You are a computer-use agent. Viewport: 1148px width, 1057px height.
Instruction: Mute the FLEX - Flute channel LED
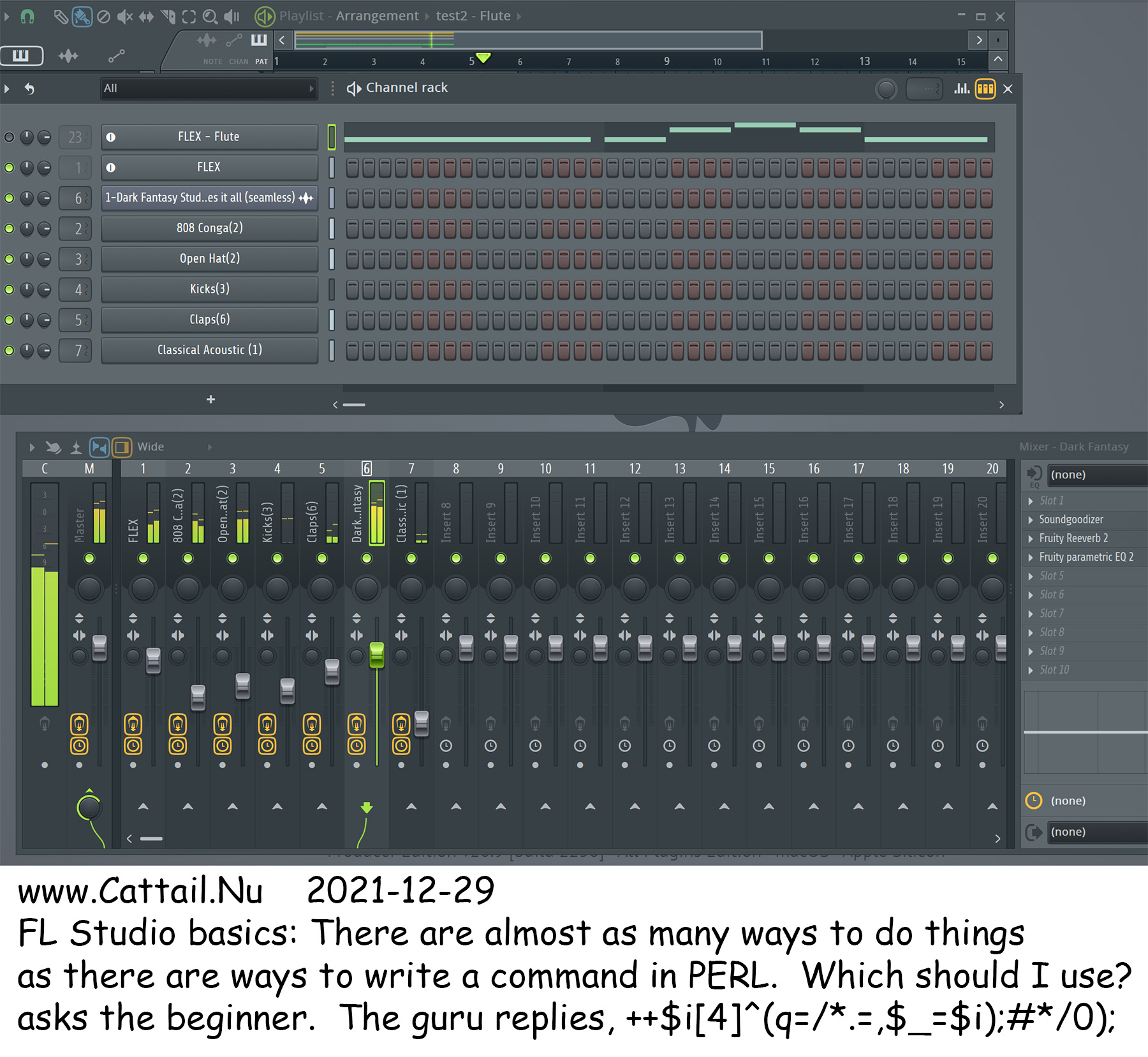[9, 137]
